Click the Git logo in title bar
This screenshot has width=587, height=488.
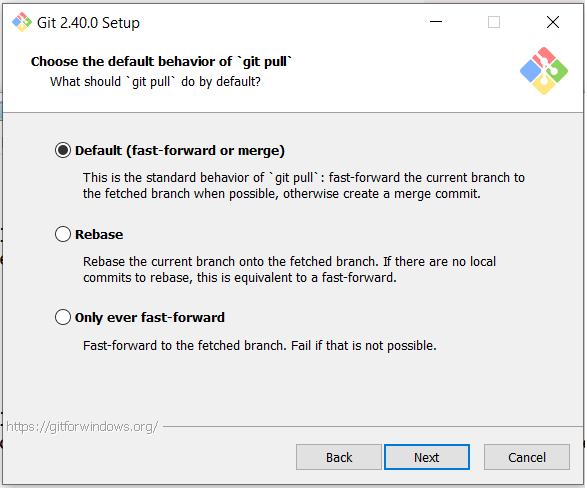coord(22,22)
